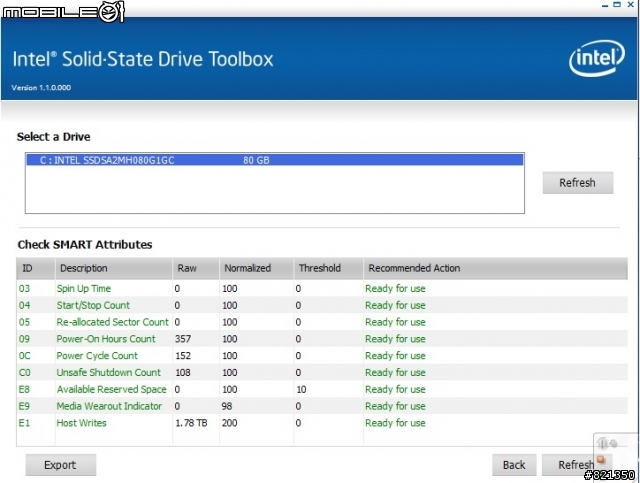Select the Start/Stop Count attribute
640x483 pixels.
point(322,305)
